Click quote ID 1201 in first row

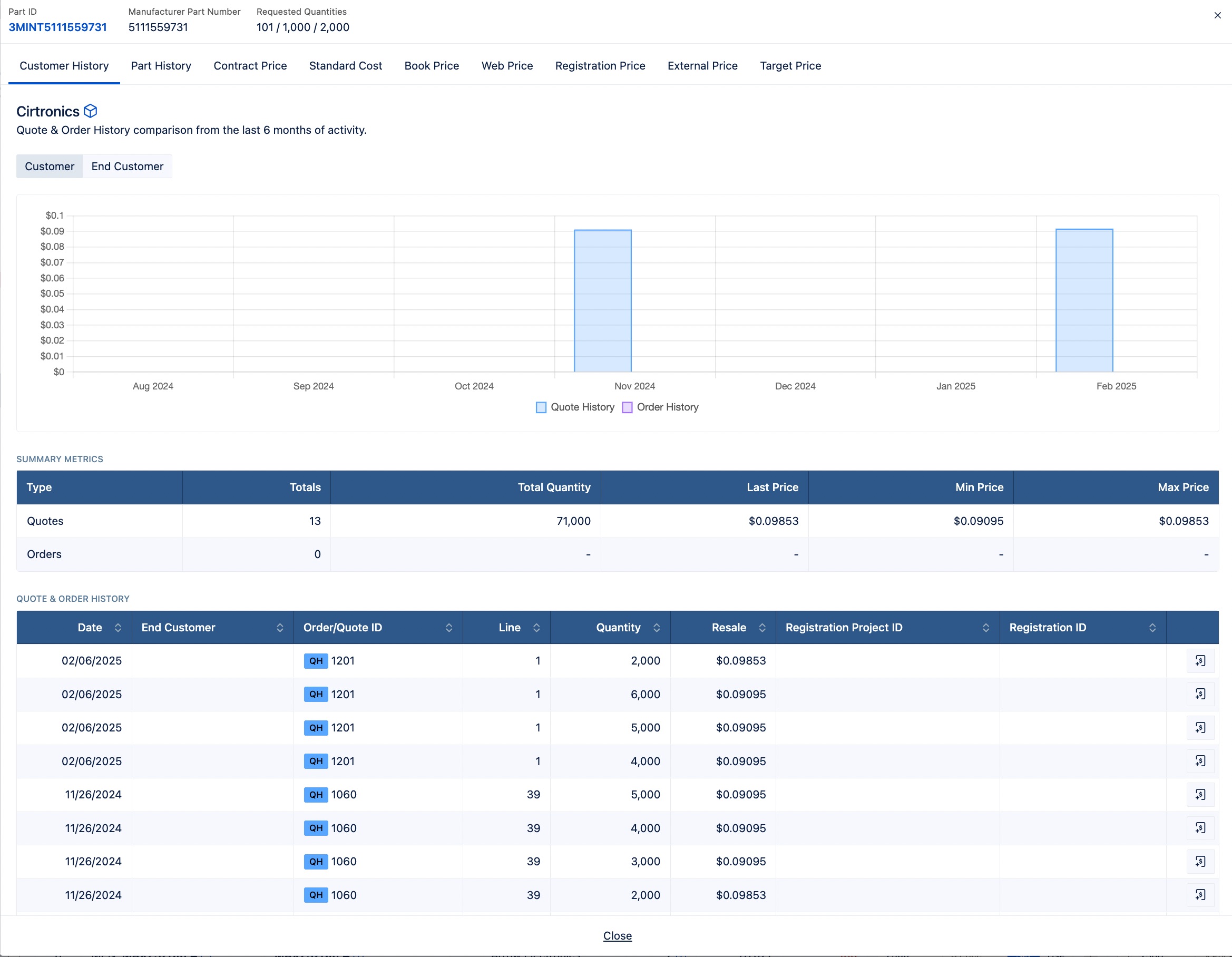click(343, 661)
